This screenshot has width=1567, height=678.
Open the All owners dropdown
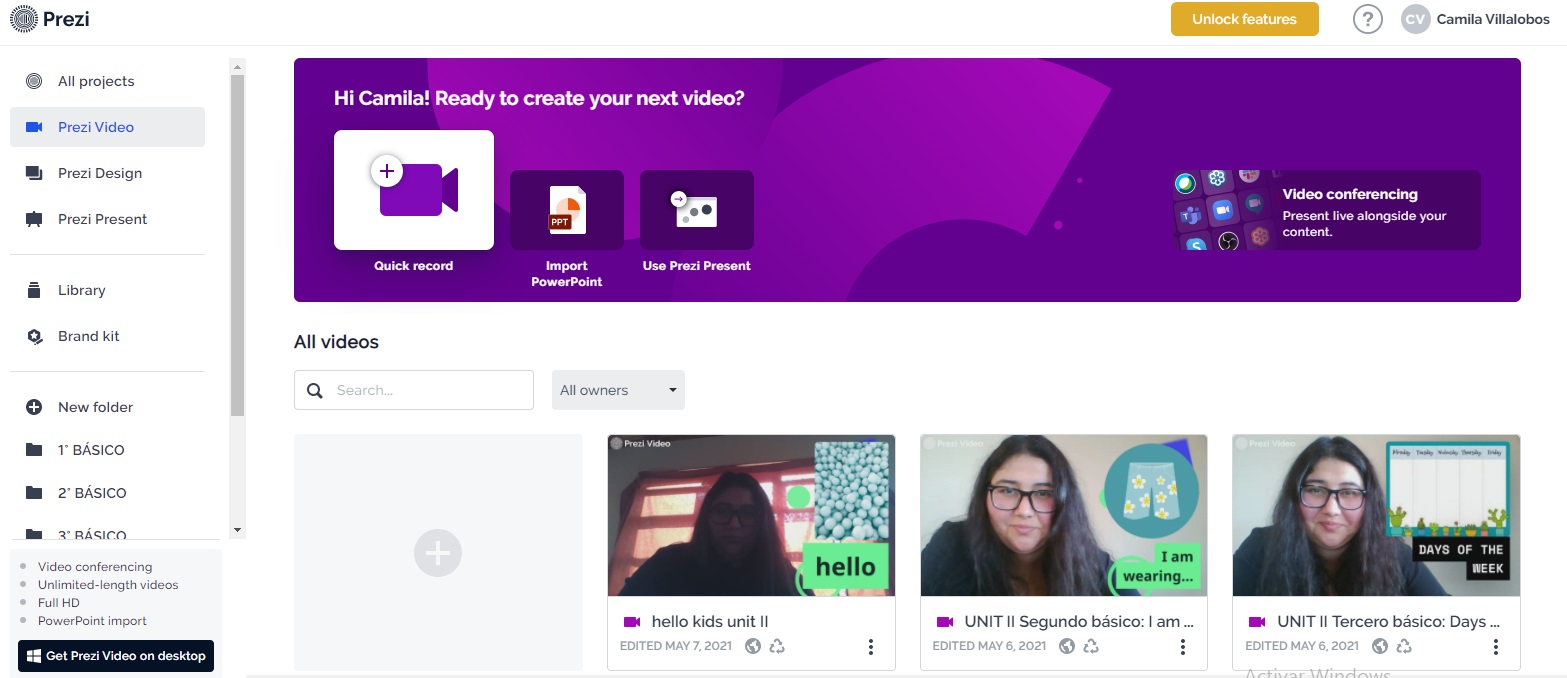click(618, 390)
